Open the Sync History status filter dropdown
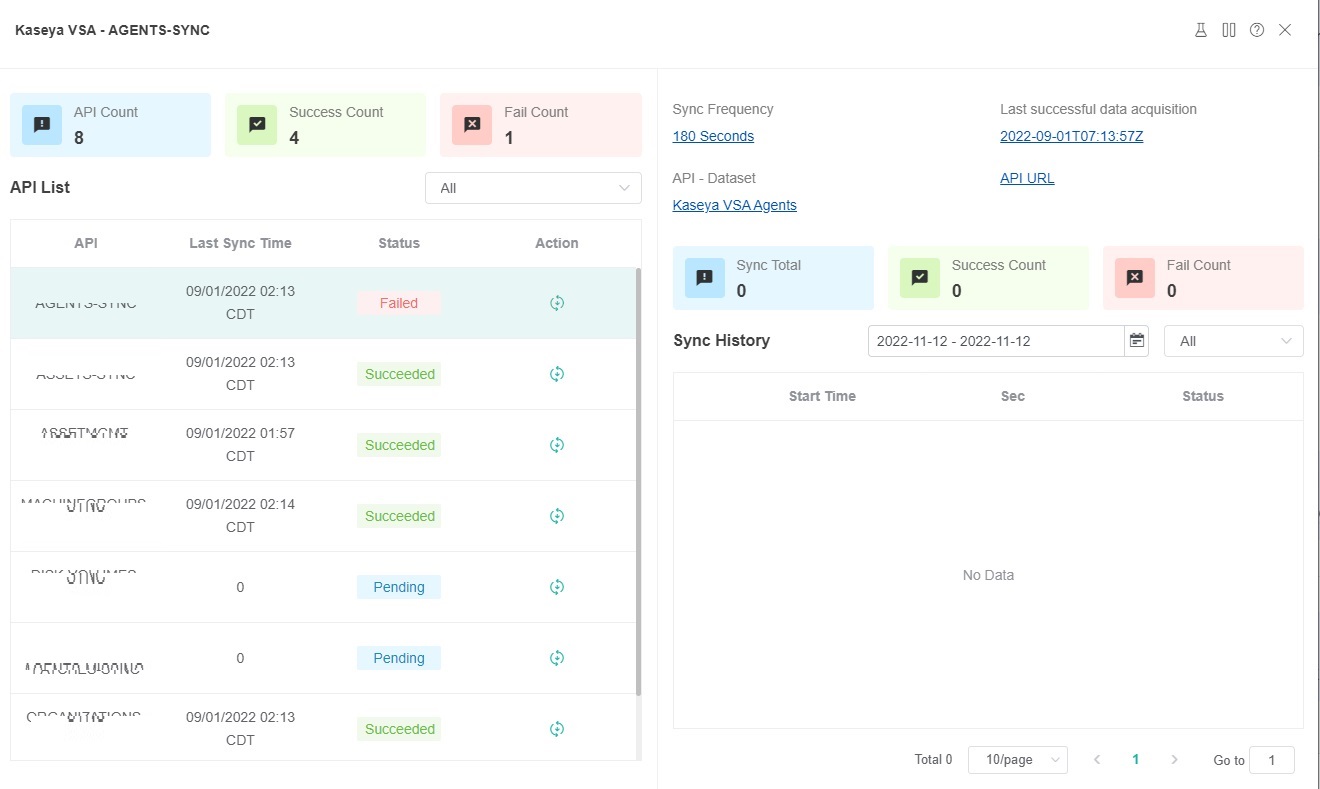This screenshot has width=1320, height=789. click(x=1233, y=341)
